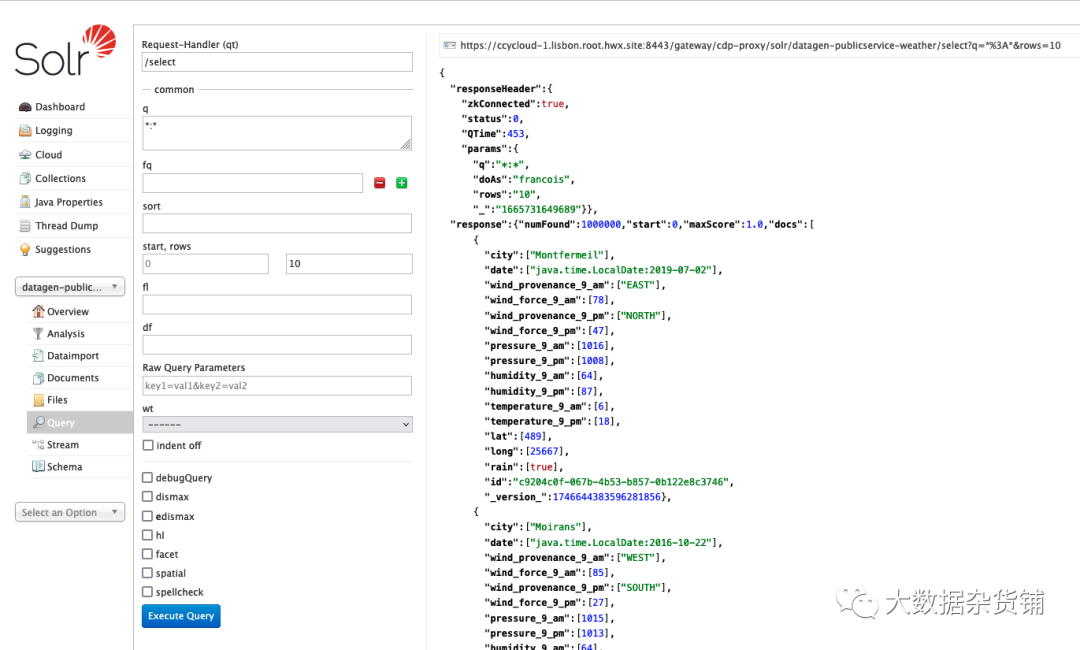Click the Cloud icon
Viewport: 1080px width, 650px height.
pos(25,155)
